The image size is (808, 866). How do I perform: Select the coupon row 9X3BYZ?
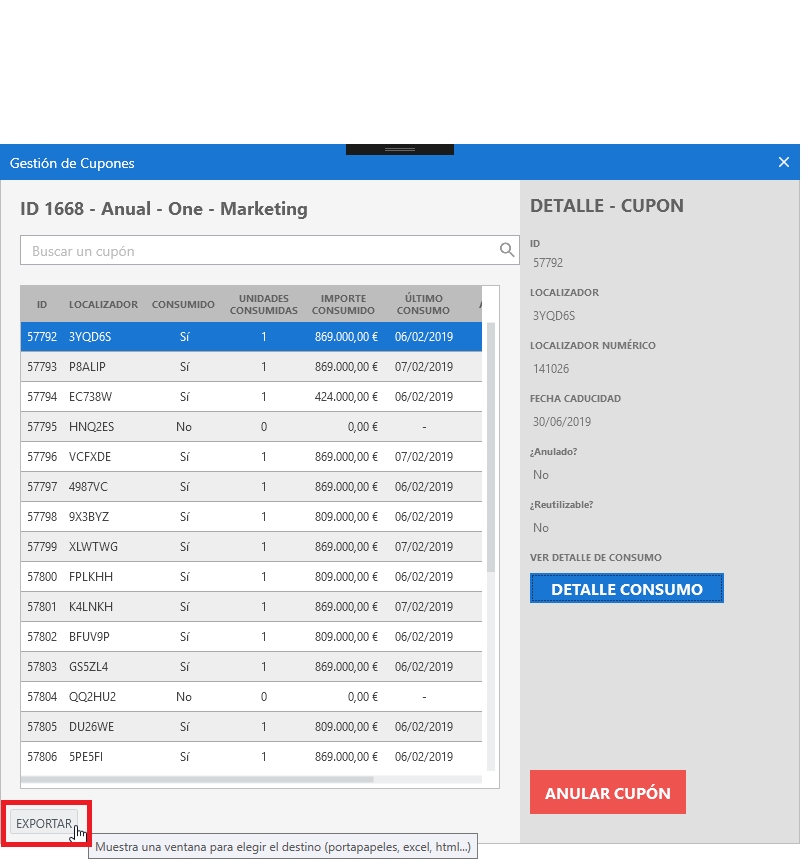251,517
